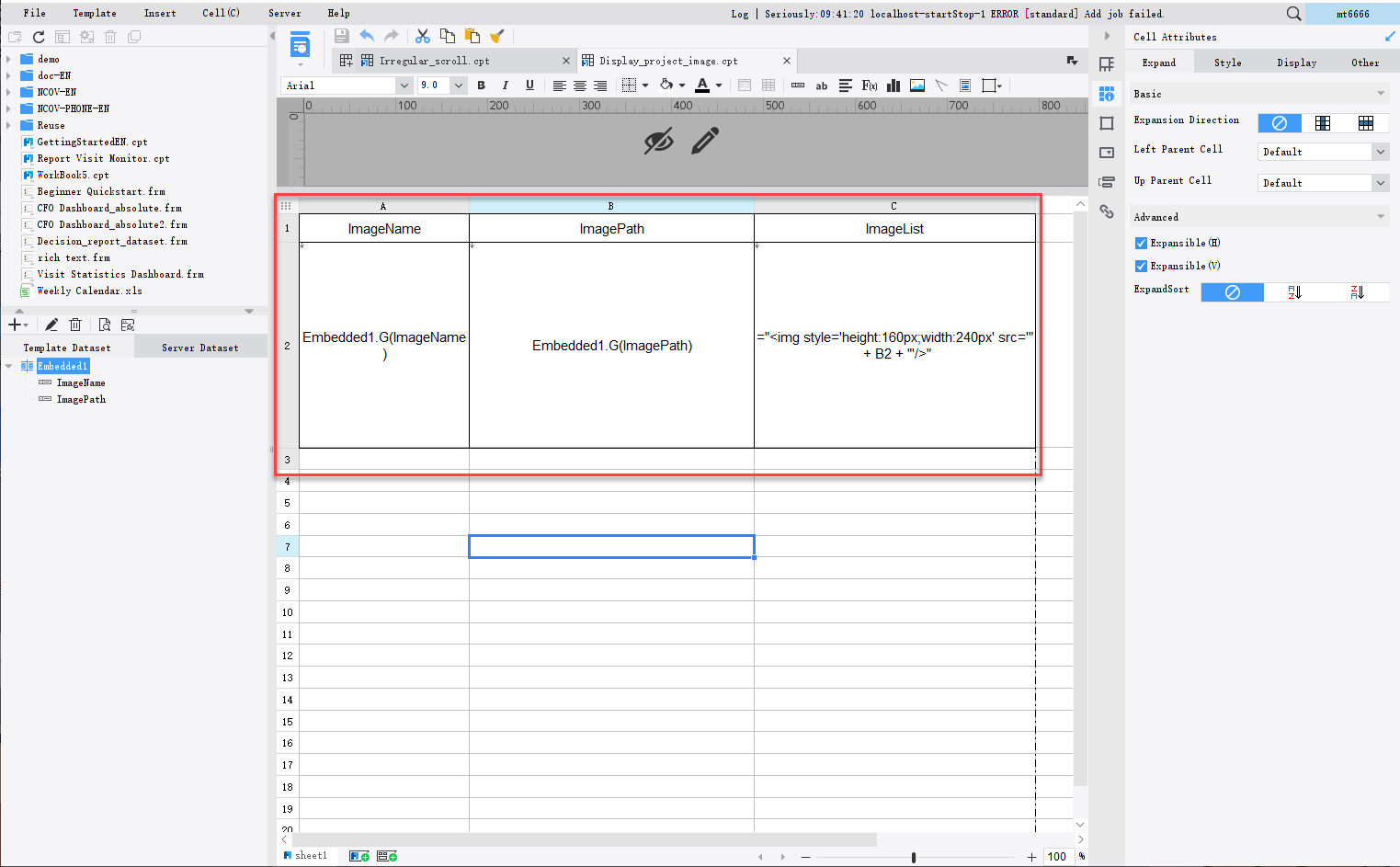
Task: Switch to the Style tab in Cell Attributes
Action: tap(1229, 62)
